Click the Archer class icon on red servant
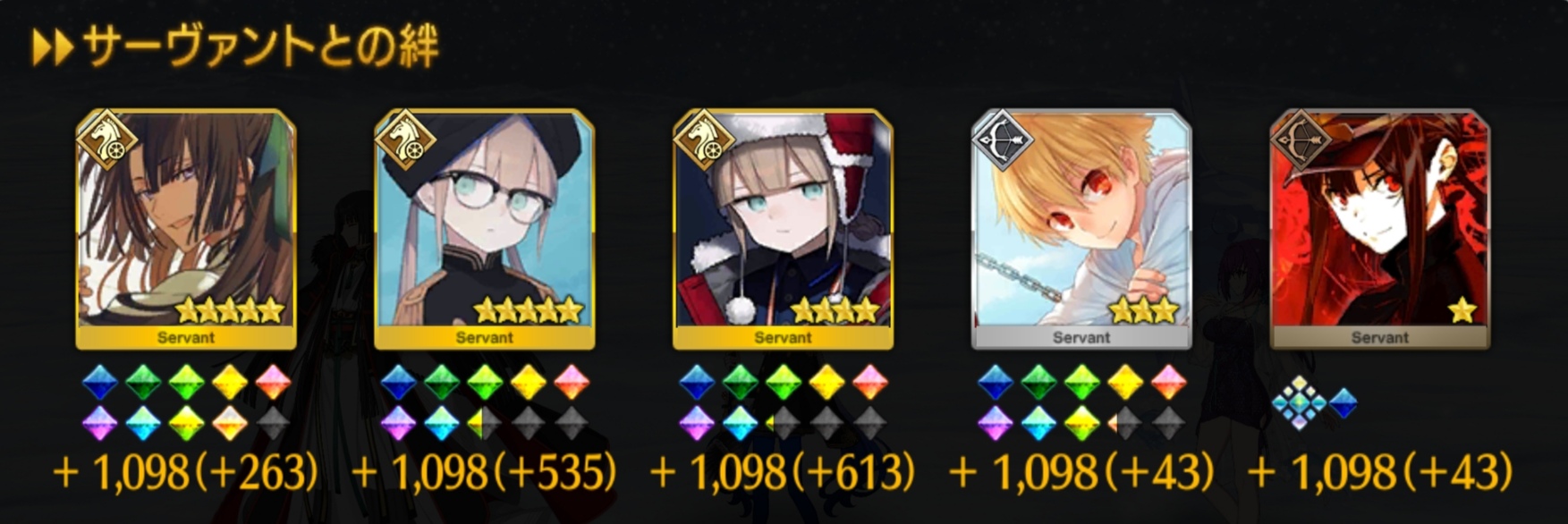Viewport: 1568px width, 524px height. [x=1302, y=139]
